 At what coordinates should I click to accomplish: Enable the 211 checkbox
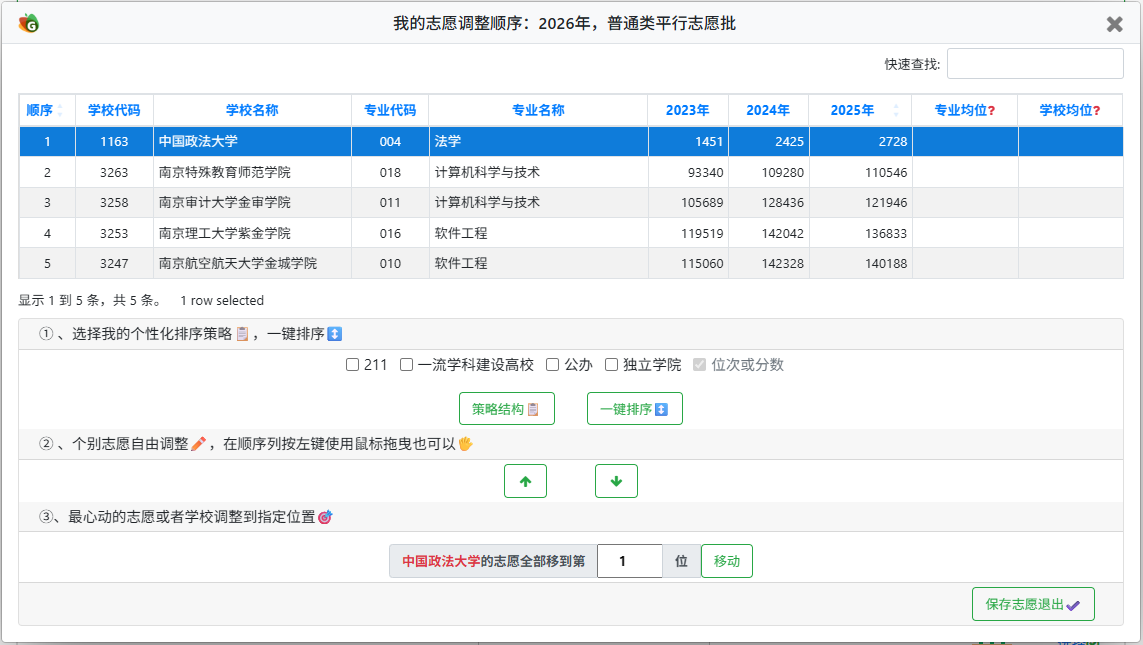pos(352,364)
